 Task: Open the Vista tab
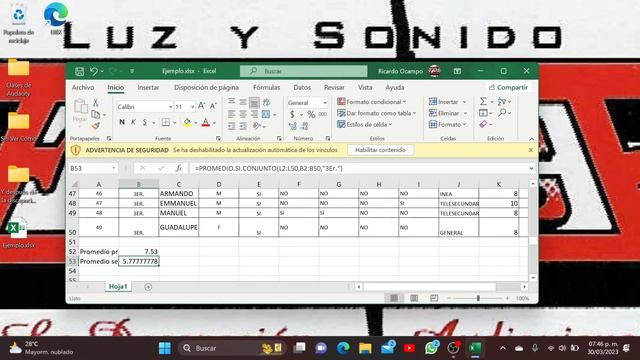click(x=365, y=87)
